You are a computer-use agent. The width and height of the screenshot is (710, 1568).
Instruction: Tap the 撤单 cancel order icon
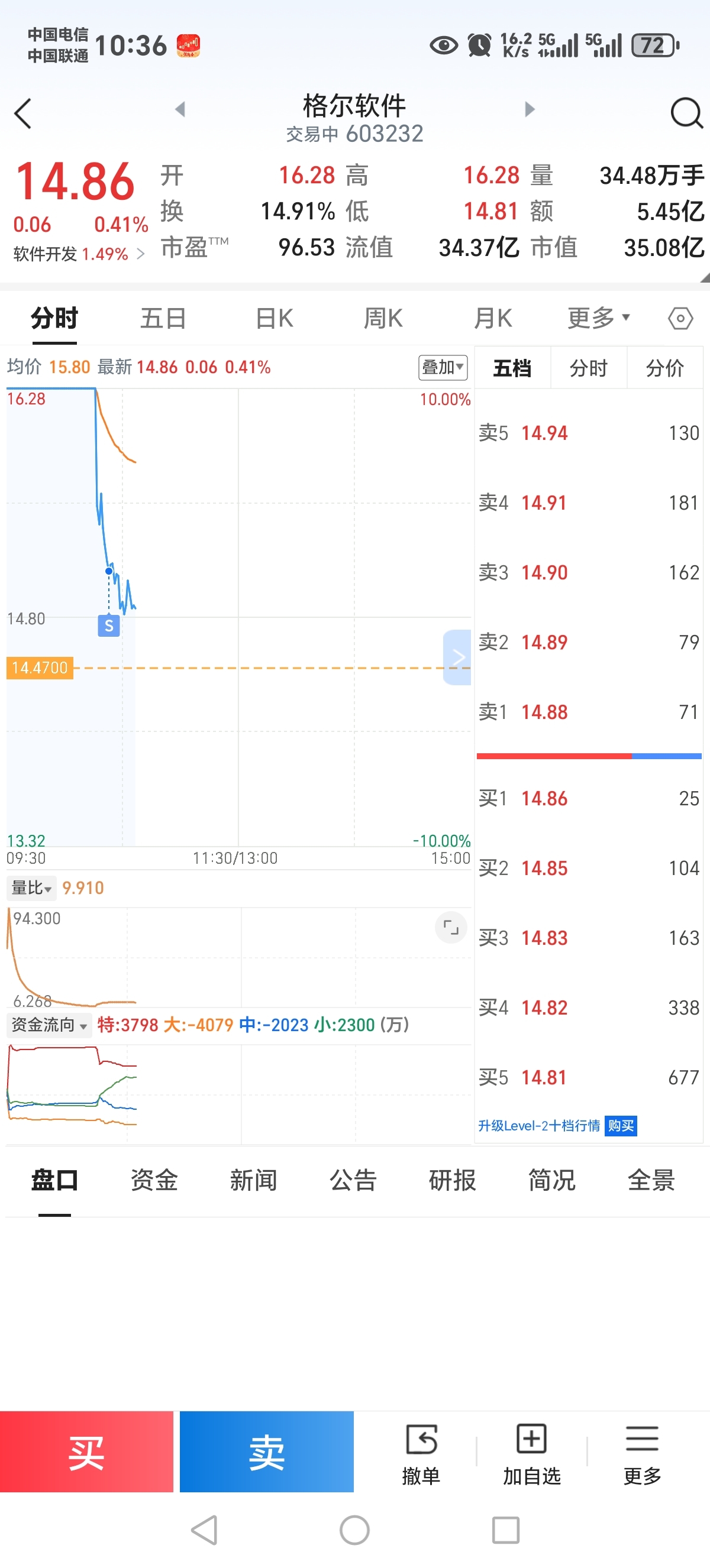tap(421, 1452)
